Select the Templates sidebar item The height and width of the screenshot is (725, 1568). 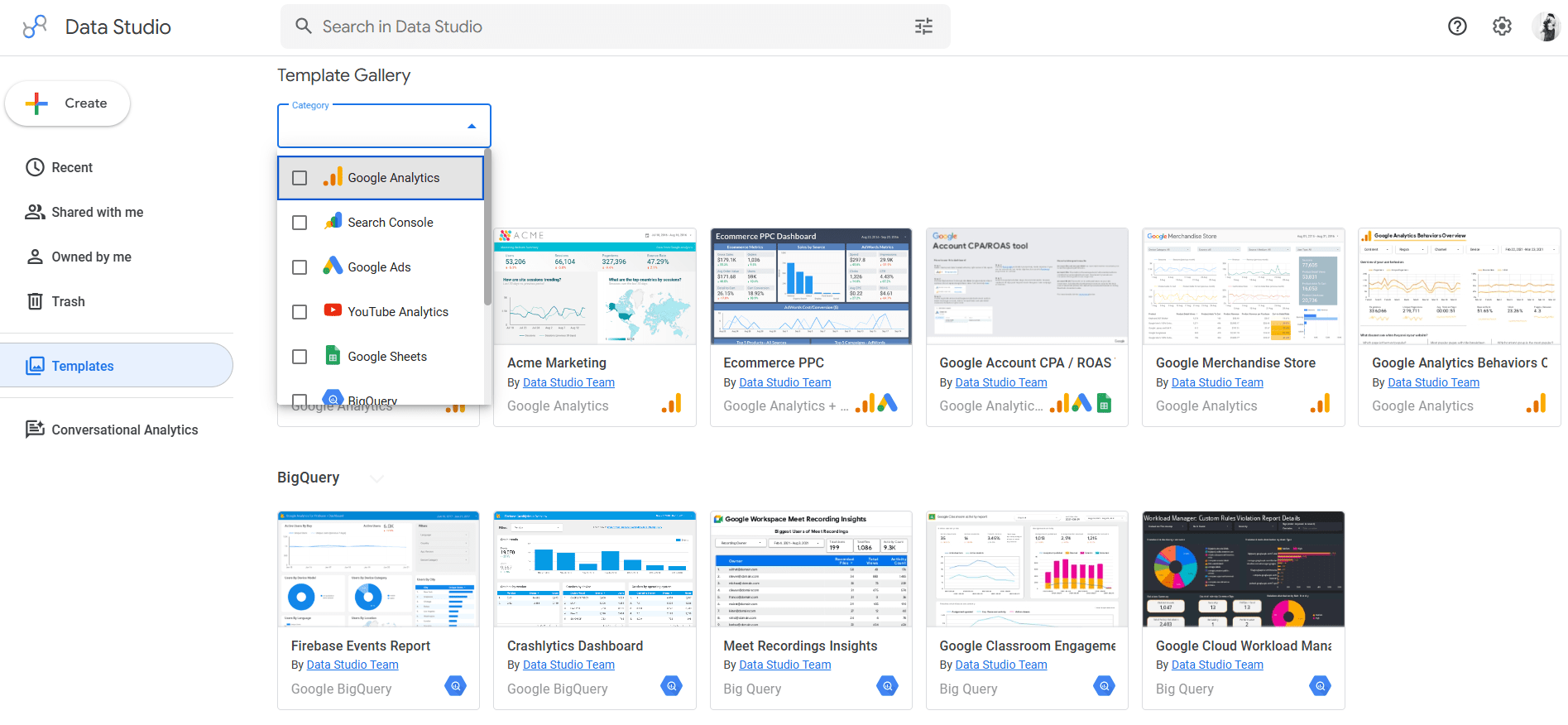117,365
